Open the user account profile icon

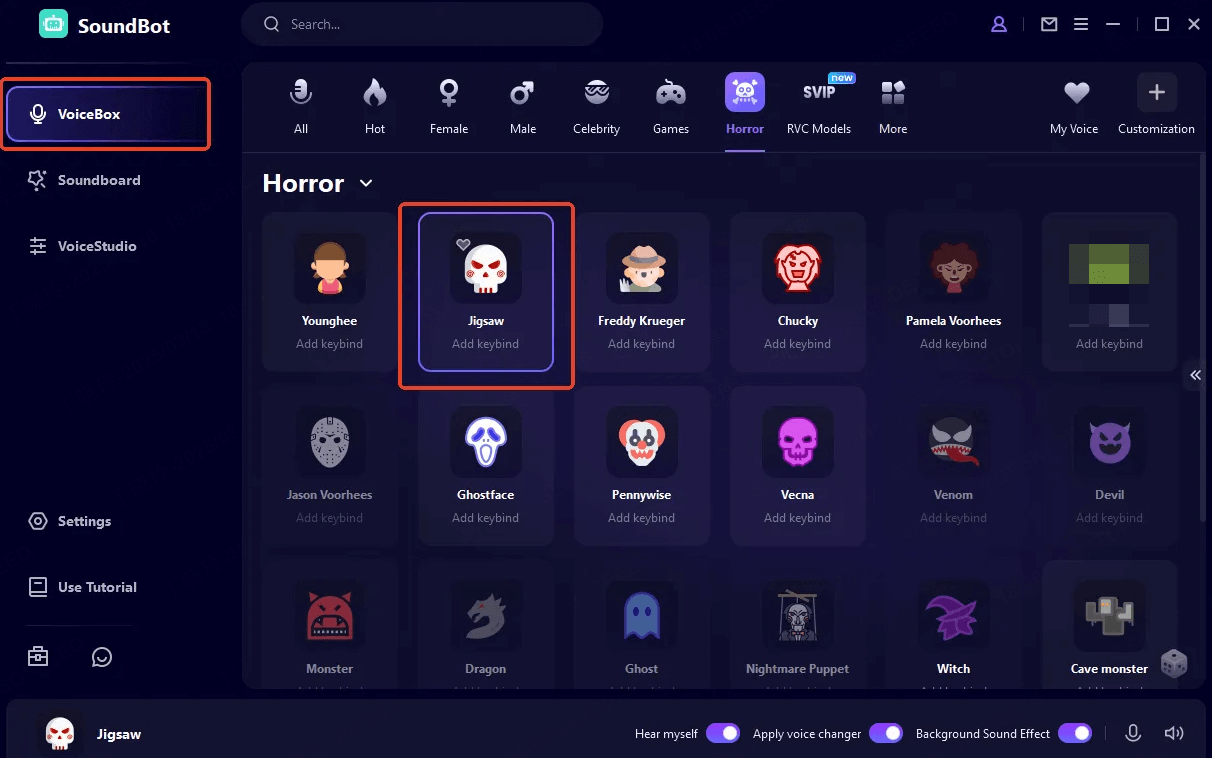point(999,24)
